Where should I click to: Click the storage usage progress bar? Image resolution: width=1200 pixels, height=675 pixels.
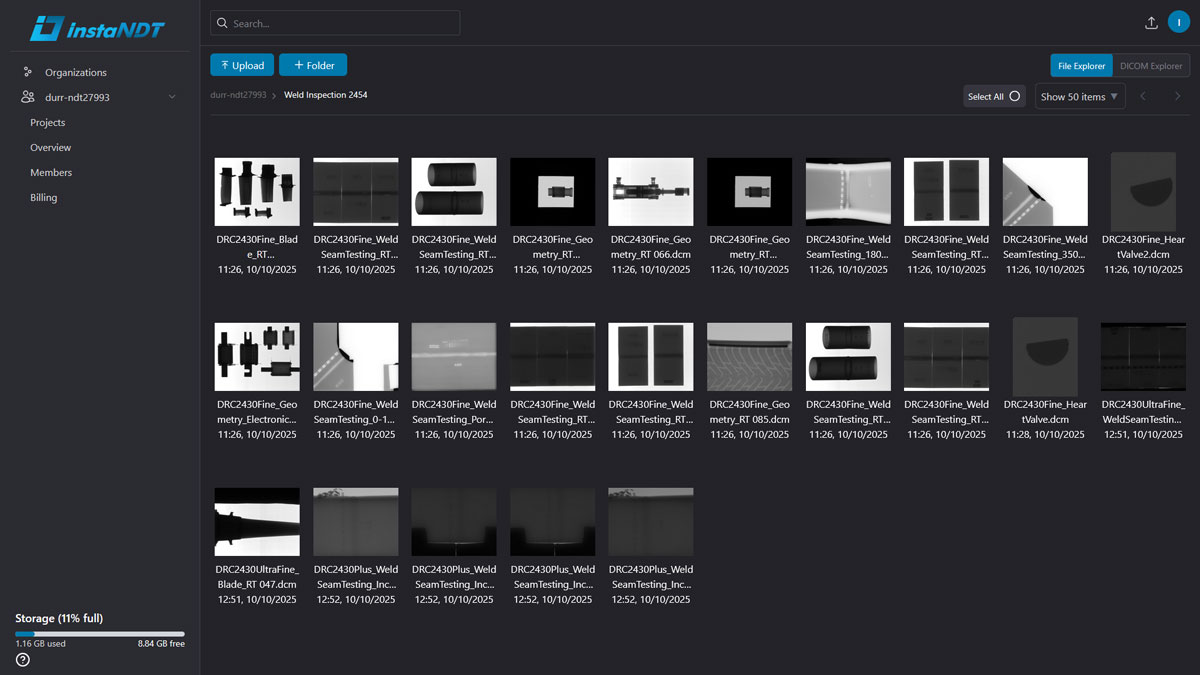pos(100,633)
